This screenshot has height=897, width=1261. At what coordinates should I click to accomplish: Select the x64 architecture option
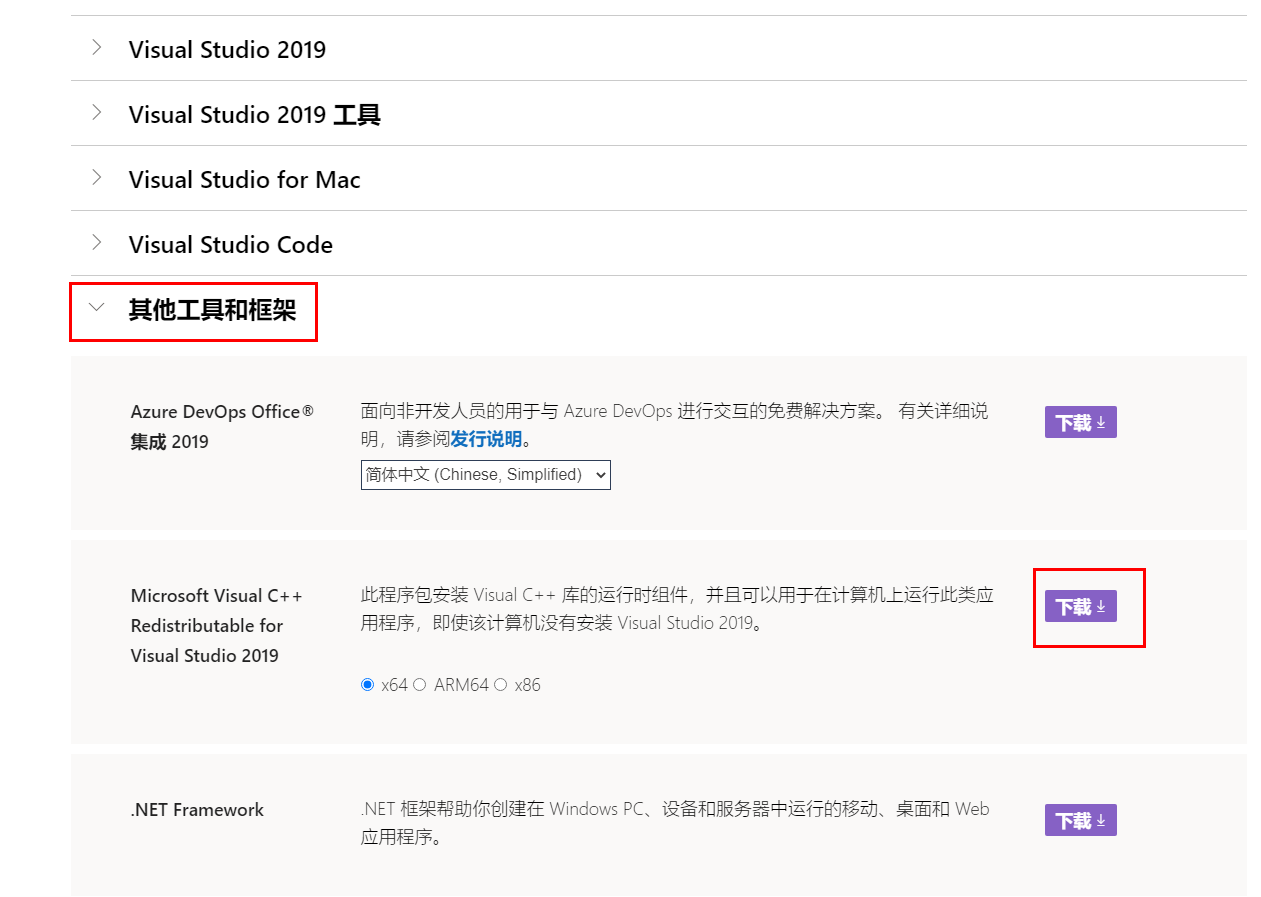[367, 685]
